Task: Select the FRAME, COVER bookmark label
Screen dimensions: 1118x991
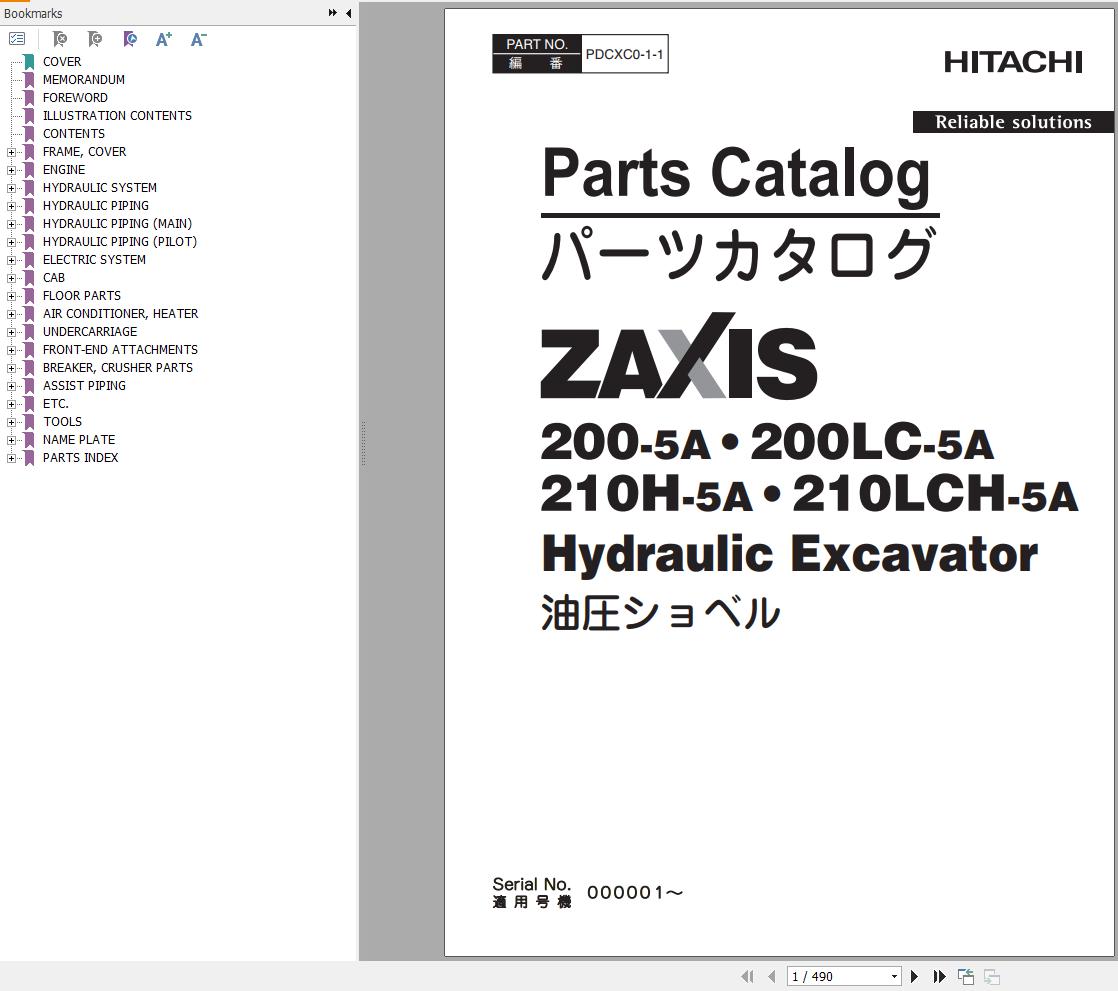Action: pos(84,152)
